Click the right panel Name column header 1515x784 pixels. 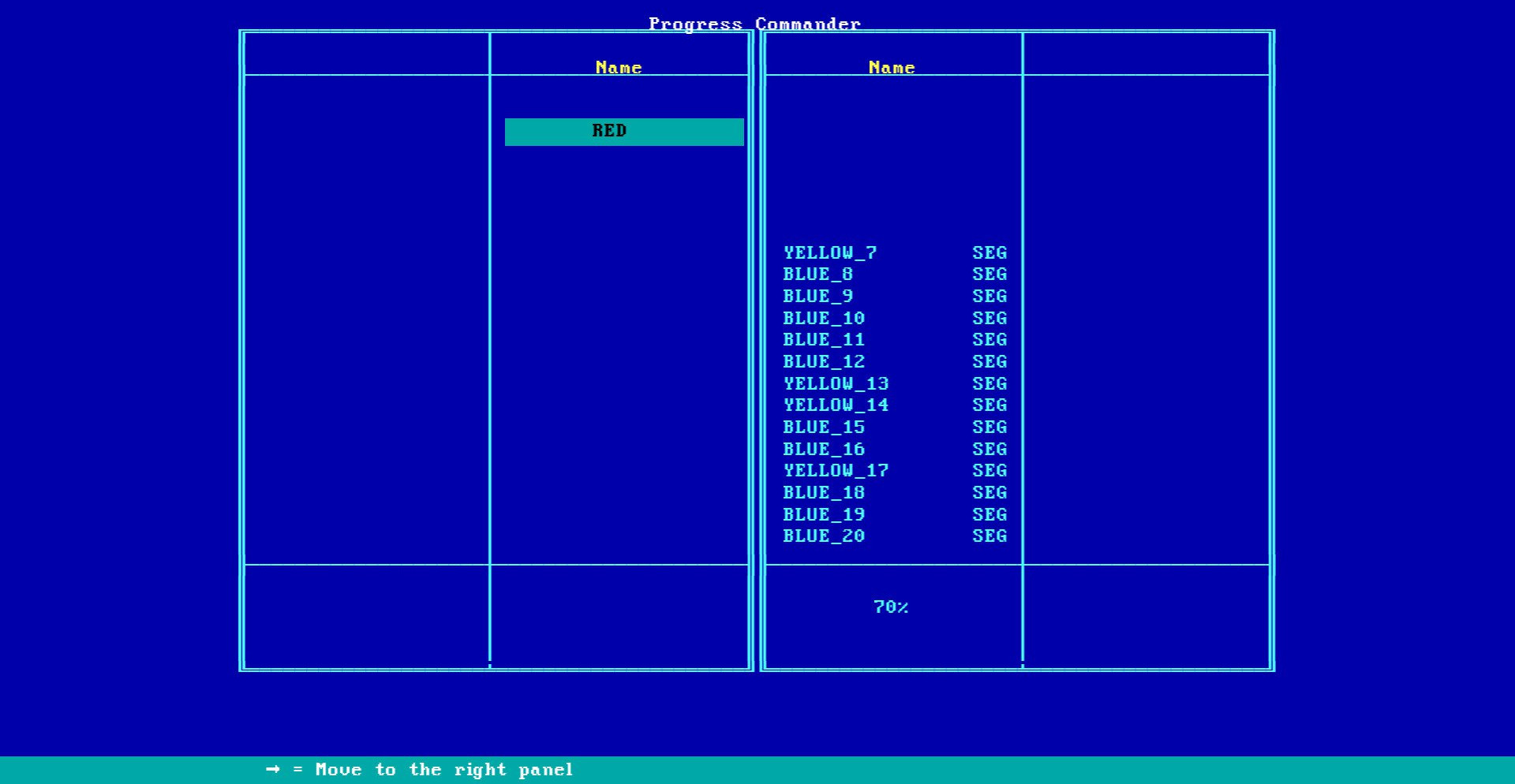[x=892, y=68]
